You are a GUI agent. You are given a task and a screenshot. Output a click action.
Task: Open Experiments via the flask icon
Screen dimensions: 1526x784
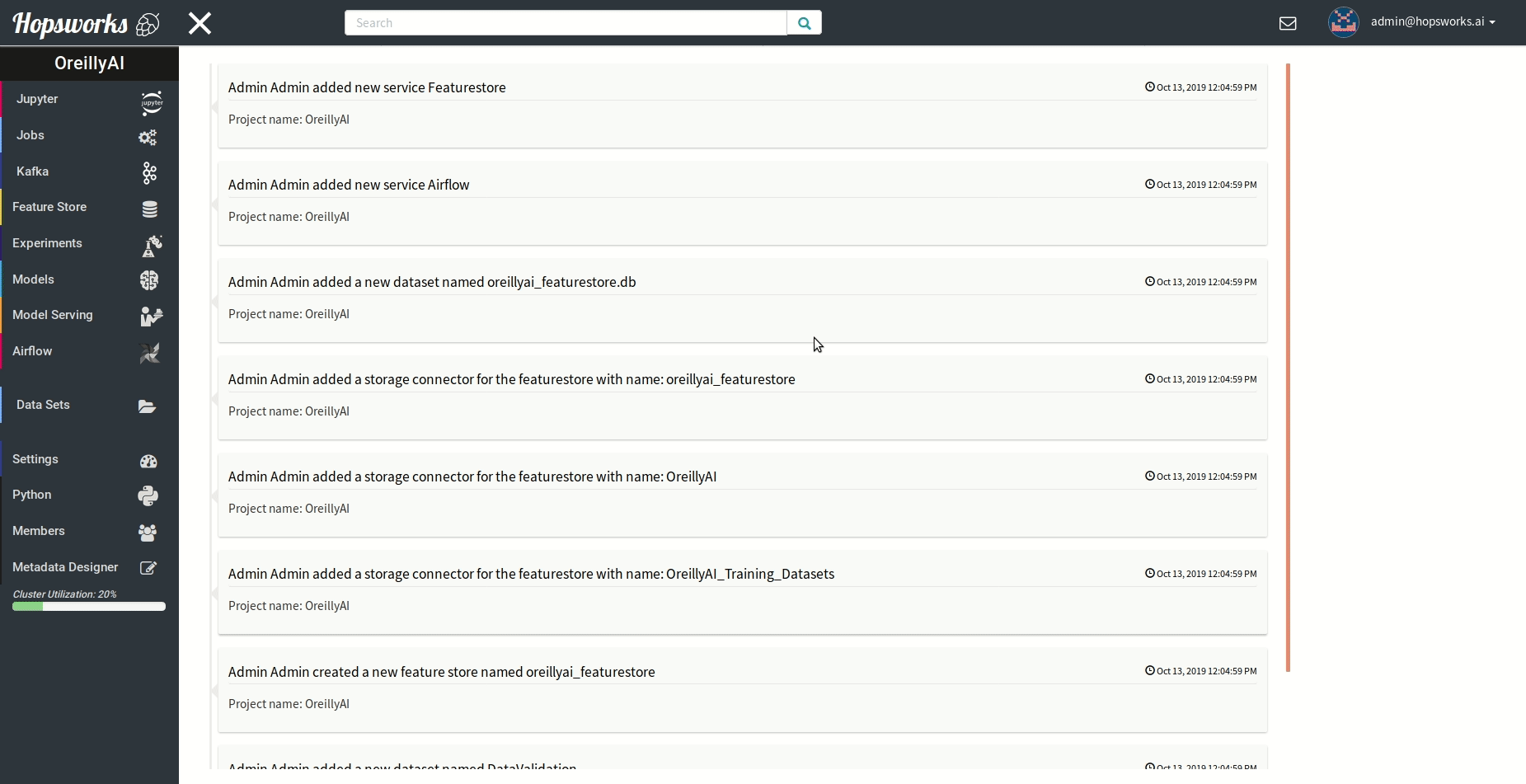(152, 245)
